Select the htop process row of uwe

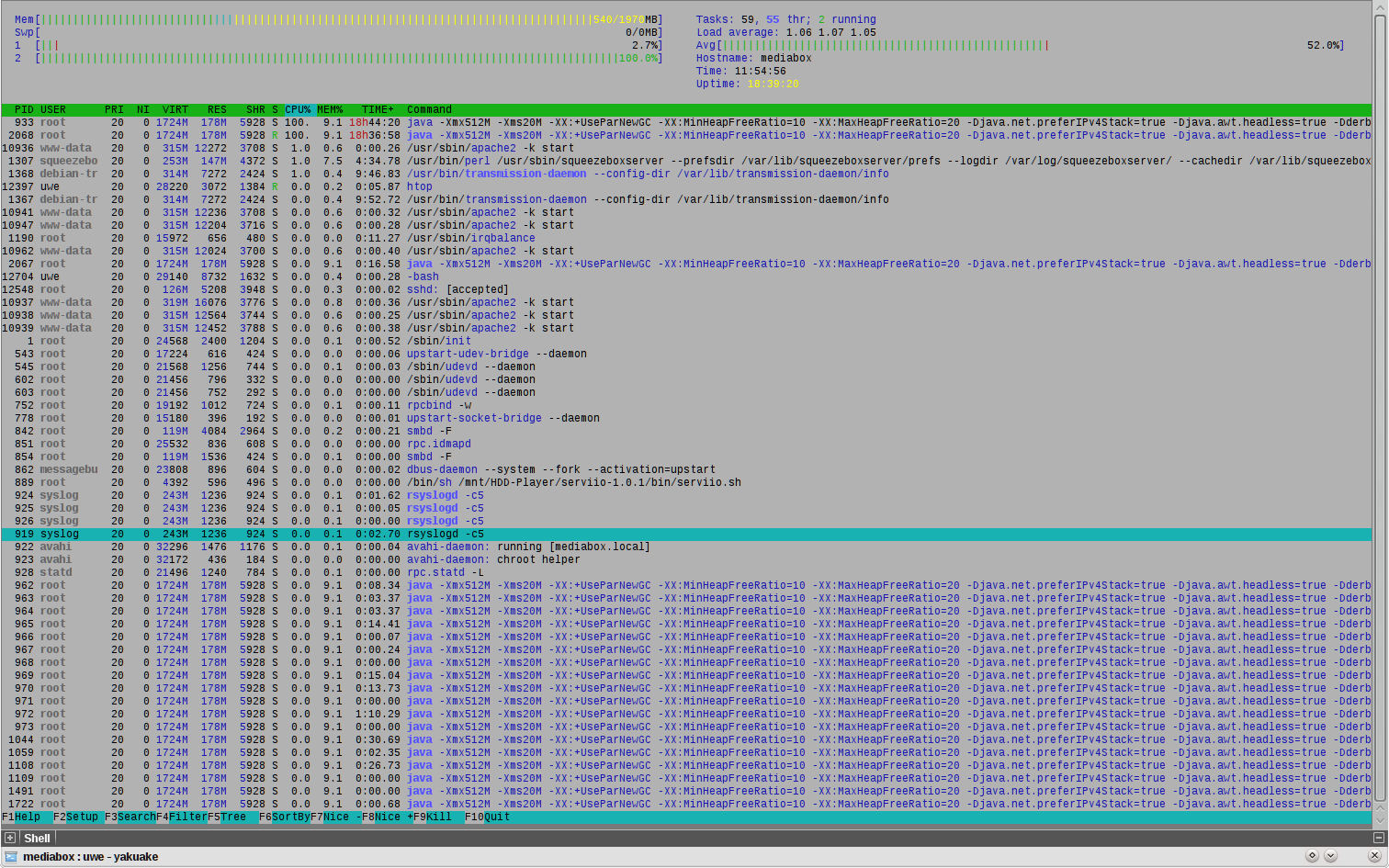686,186
